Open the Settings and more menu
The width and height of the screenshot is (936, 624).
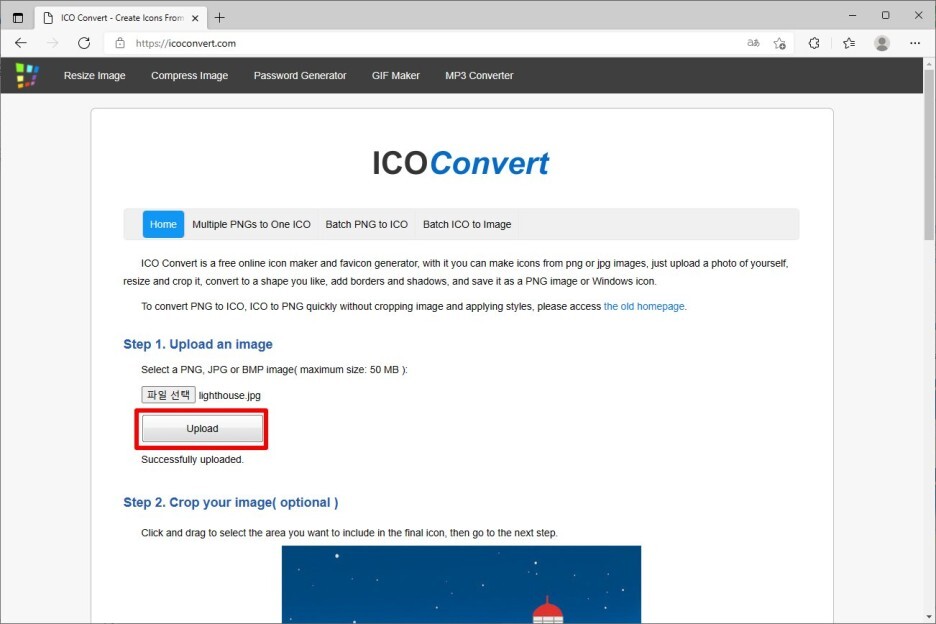[915, 43]
